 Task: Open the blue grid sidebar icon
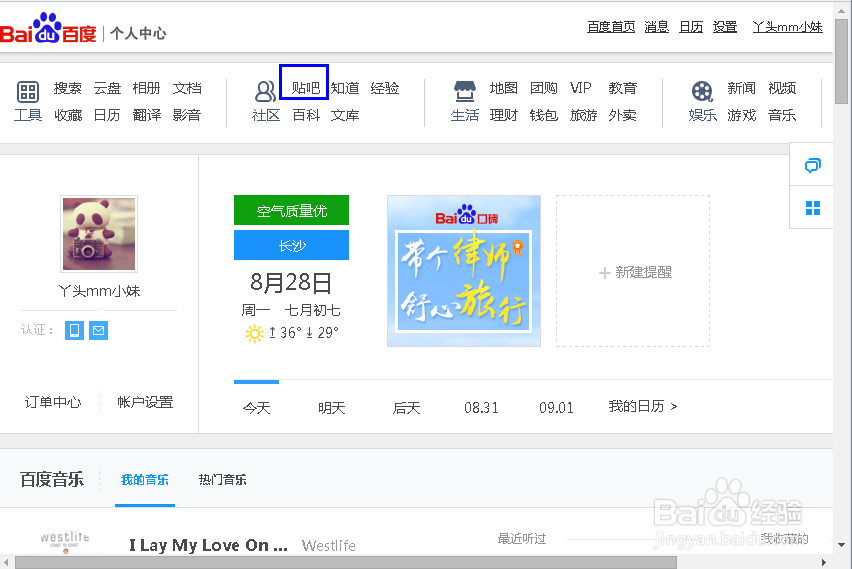[813, 208]
